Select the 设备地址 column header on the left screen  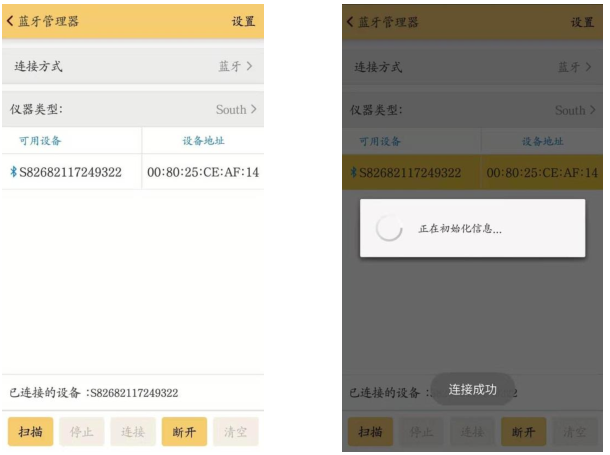pos(203,141)
